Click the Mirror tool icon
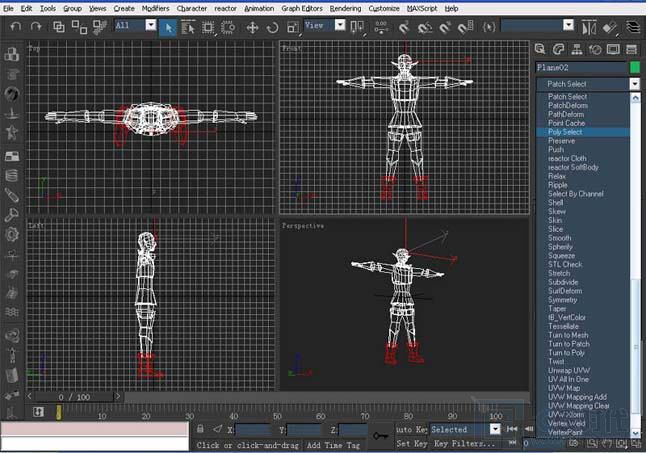Image resolution: width=646 pixels, height=453 pixels. pyautogui.click(x=589, y=28)
